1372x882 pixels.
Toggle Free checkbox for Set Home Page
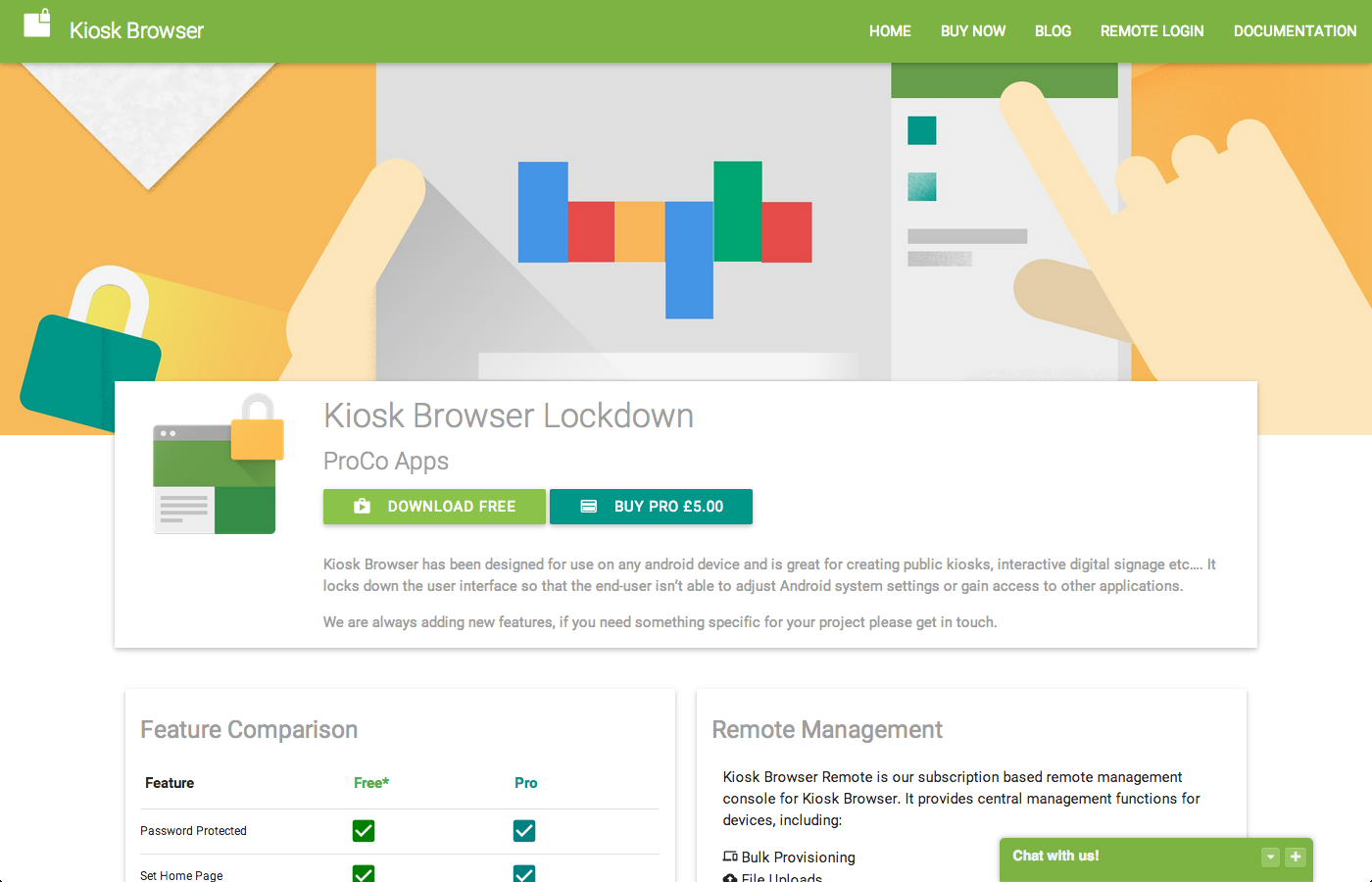[x=364, y=873]
